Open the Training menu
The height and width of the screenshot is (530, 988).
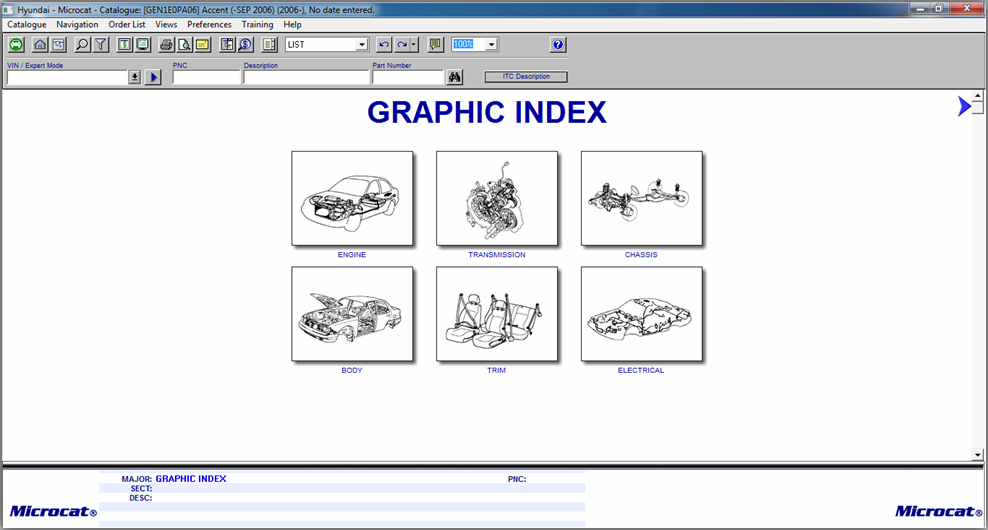point(257,25)
